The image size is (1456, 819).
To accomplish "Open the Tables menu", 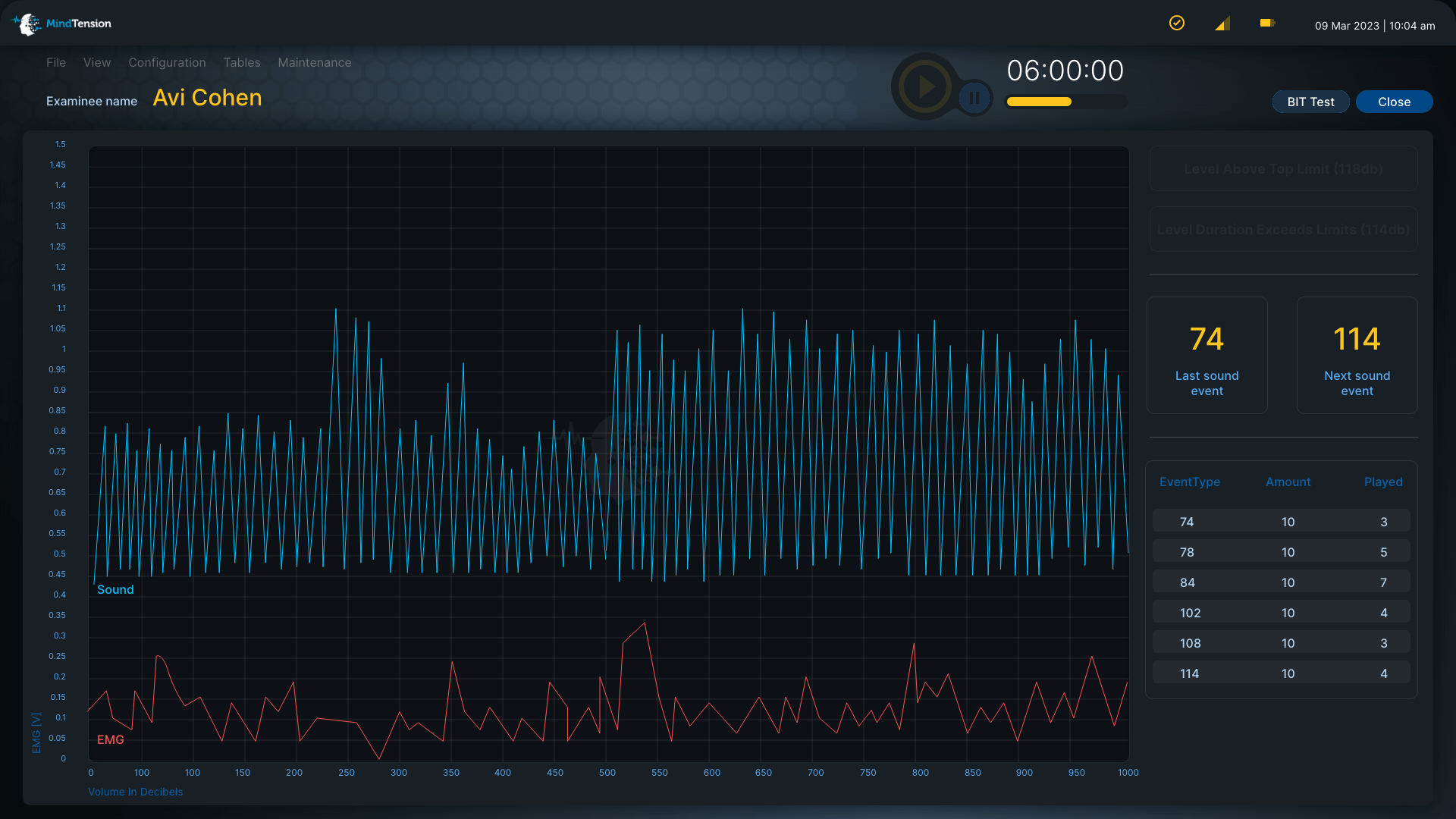I will point(242,62).
